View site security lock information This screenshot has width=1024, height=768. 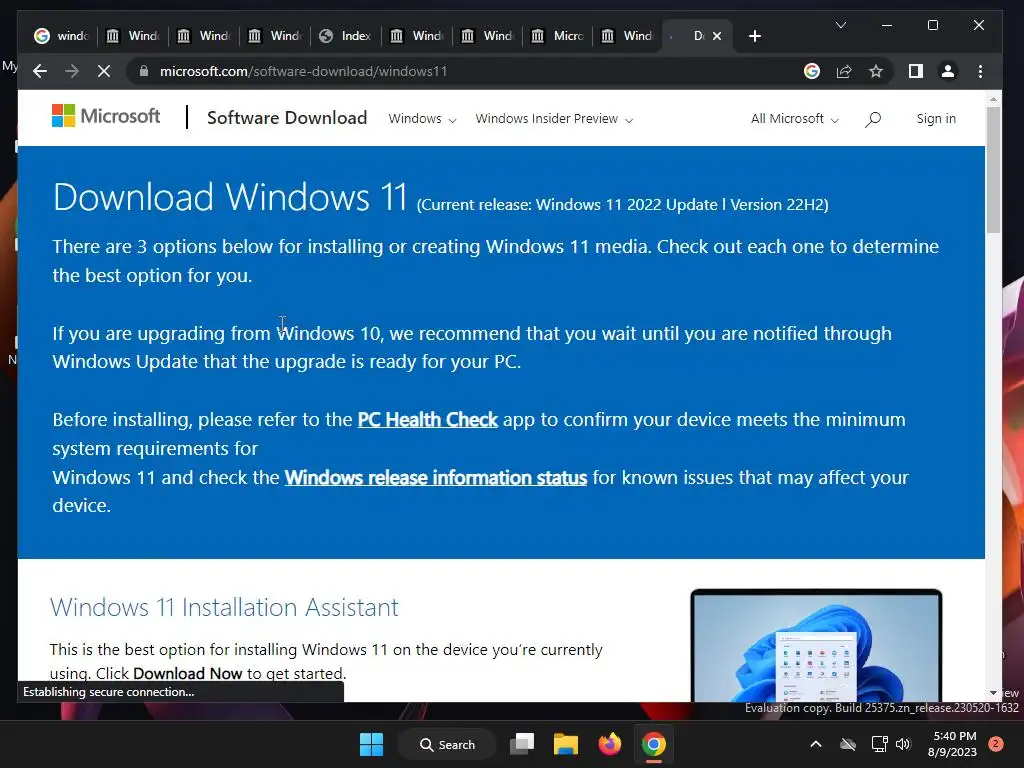click(144, 71)
